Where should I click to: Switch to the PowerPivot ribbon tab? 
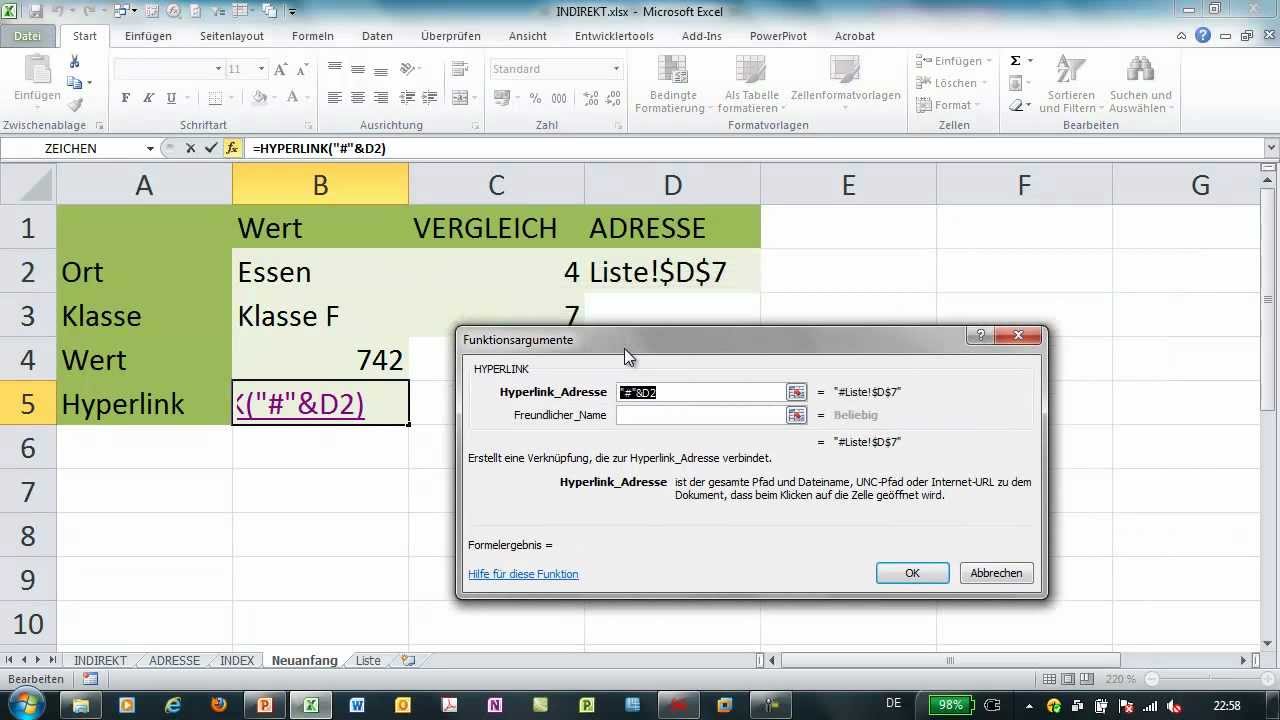[x=778, y=36]
